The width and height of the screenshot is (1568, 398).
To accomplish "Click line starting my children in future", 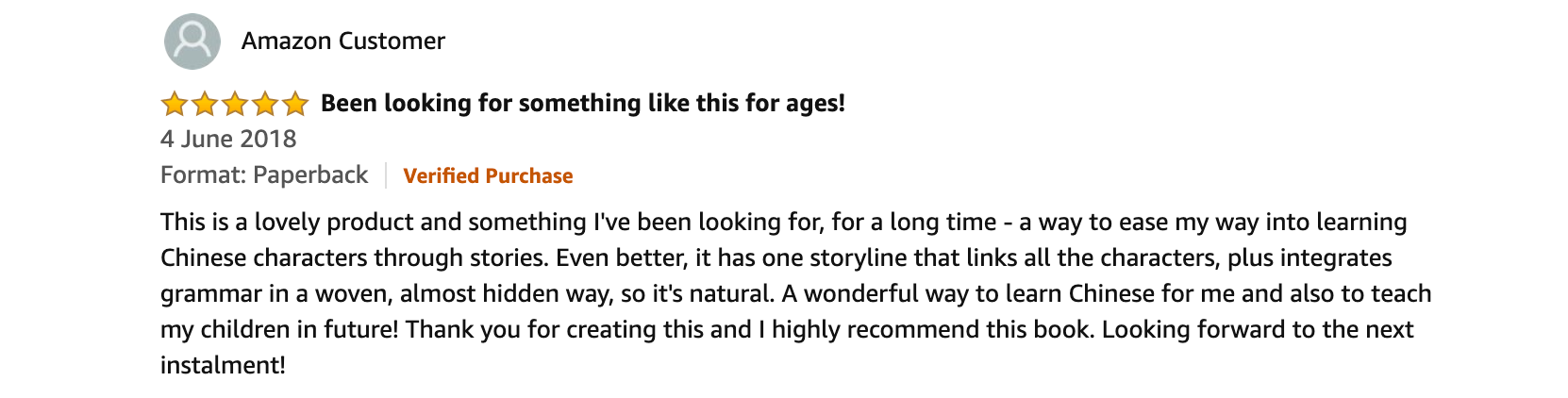I will pyautogui.click(x=787, y=330).
